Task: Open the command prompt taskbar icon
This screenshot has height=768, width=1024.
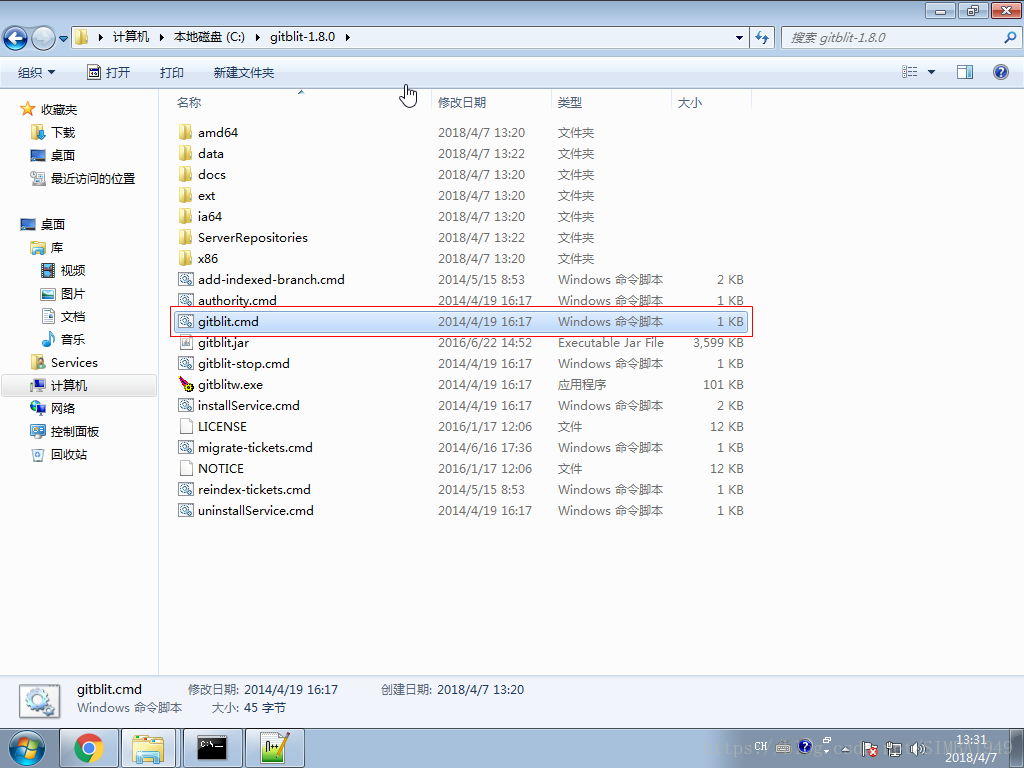Action: (212, 748)
